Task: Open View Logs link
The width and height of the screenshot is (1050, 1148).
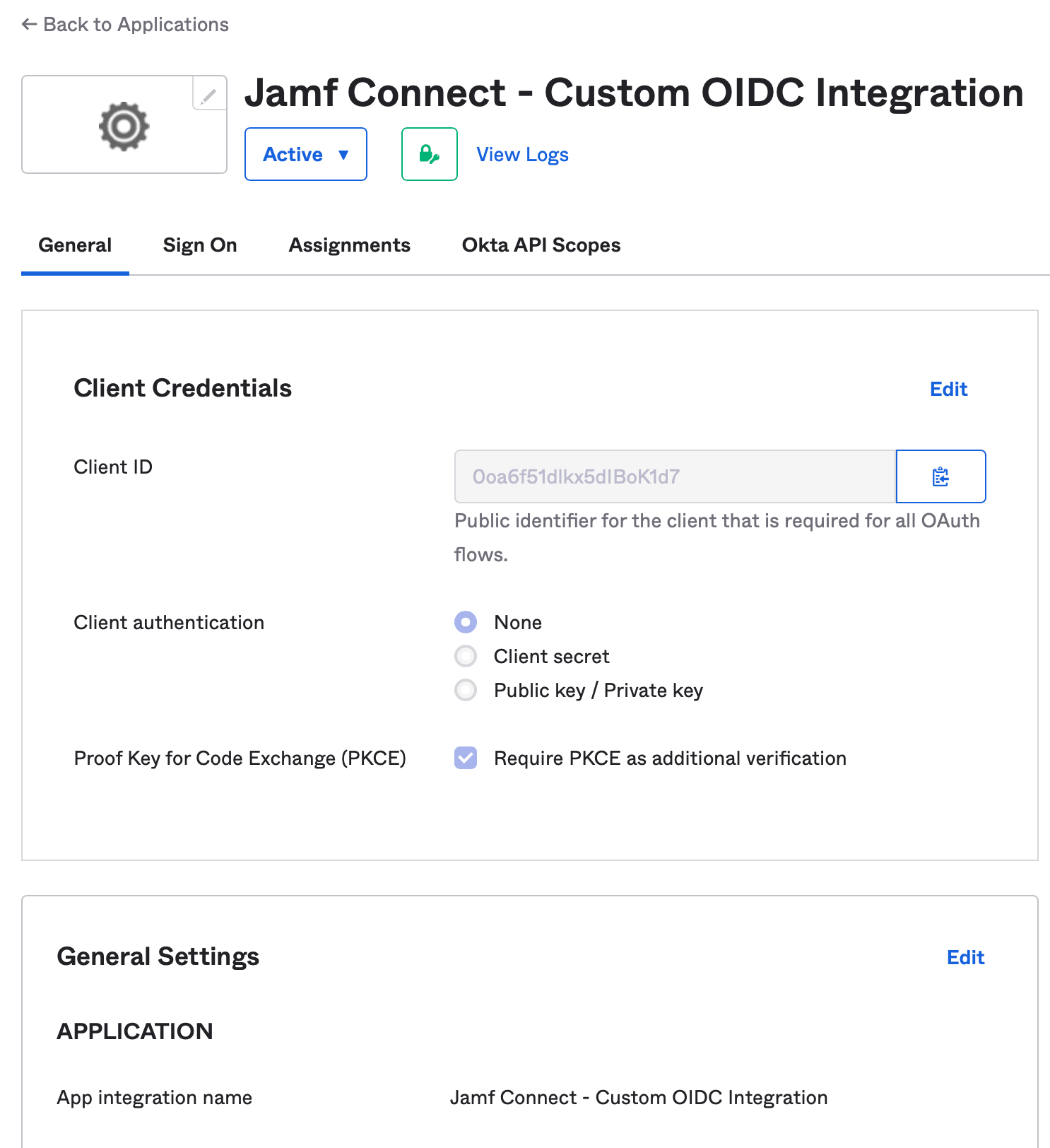Action: [522, 154]
